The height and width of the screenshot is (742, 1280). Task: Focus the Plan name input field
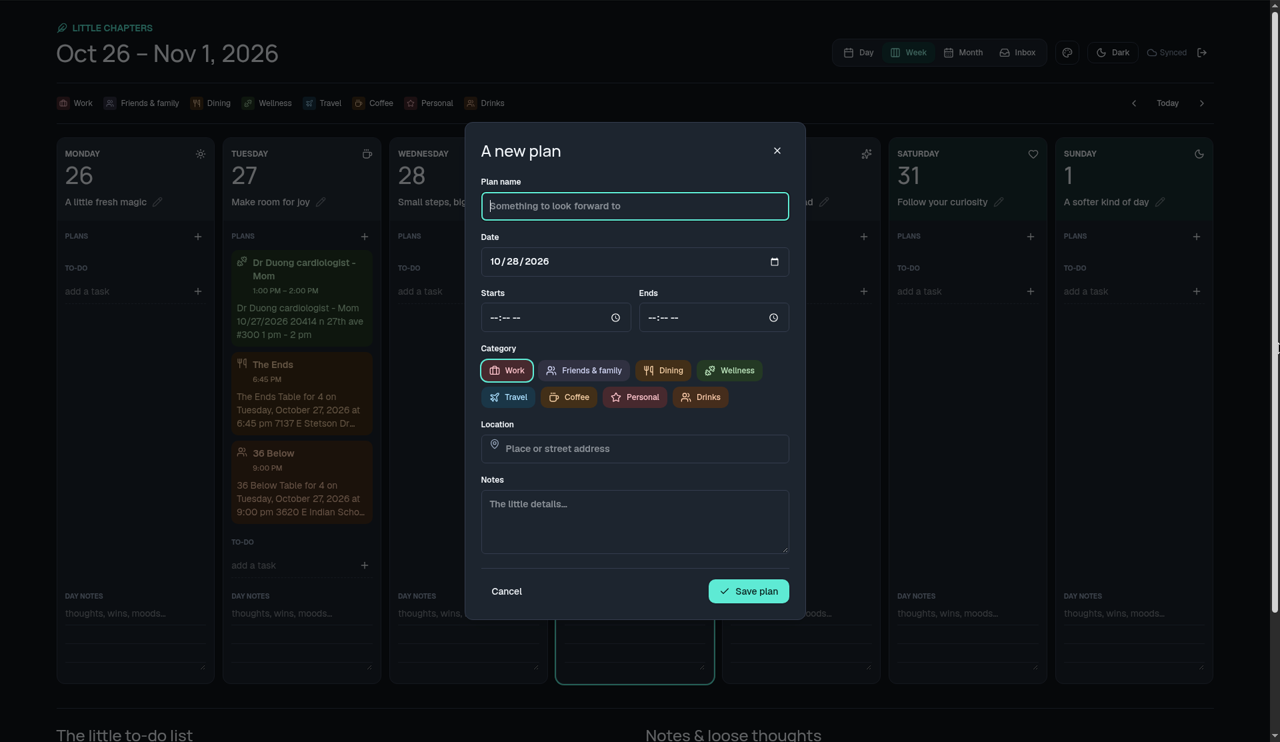point(635,206)
